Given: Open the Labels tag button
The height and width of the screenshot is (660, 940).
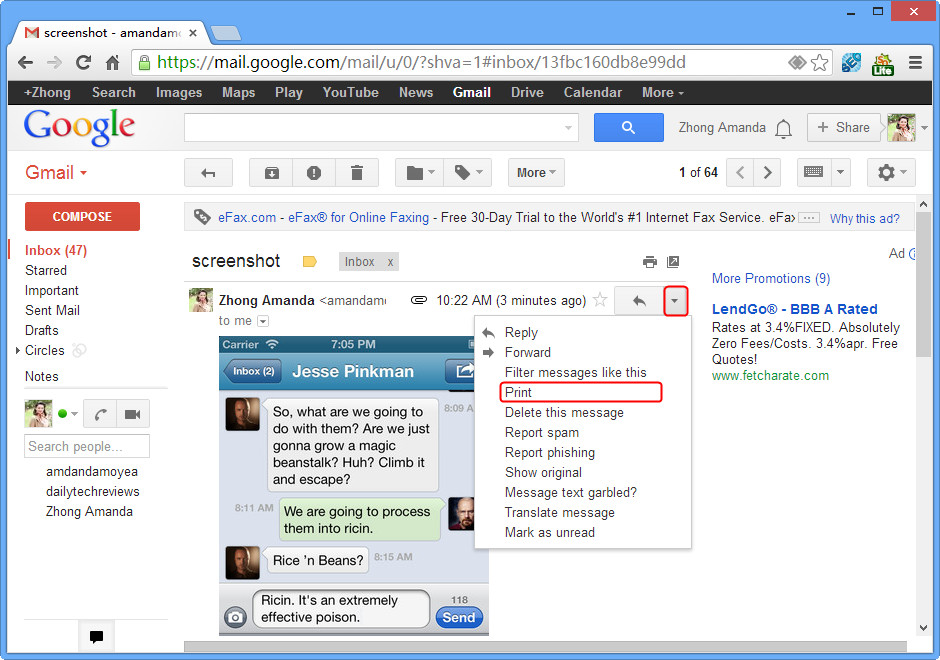Looking at the screenshot, I should (x=468, y=173).
